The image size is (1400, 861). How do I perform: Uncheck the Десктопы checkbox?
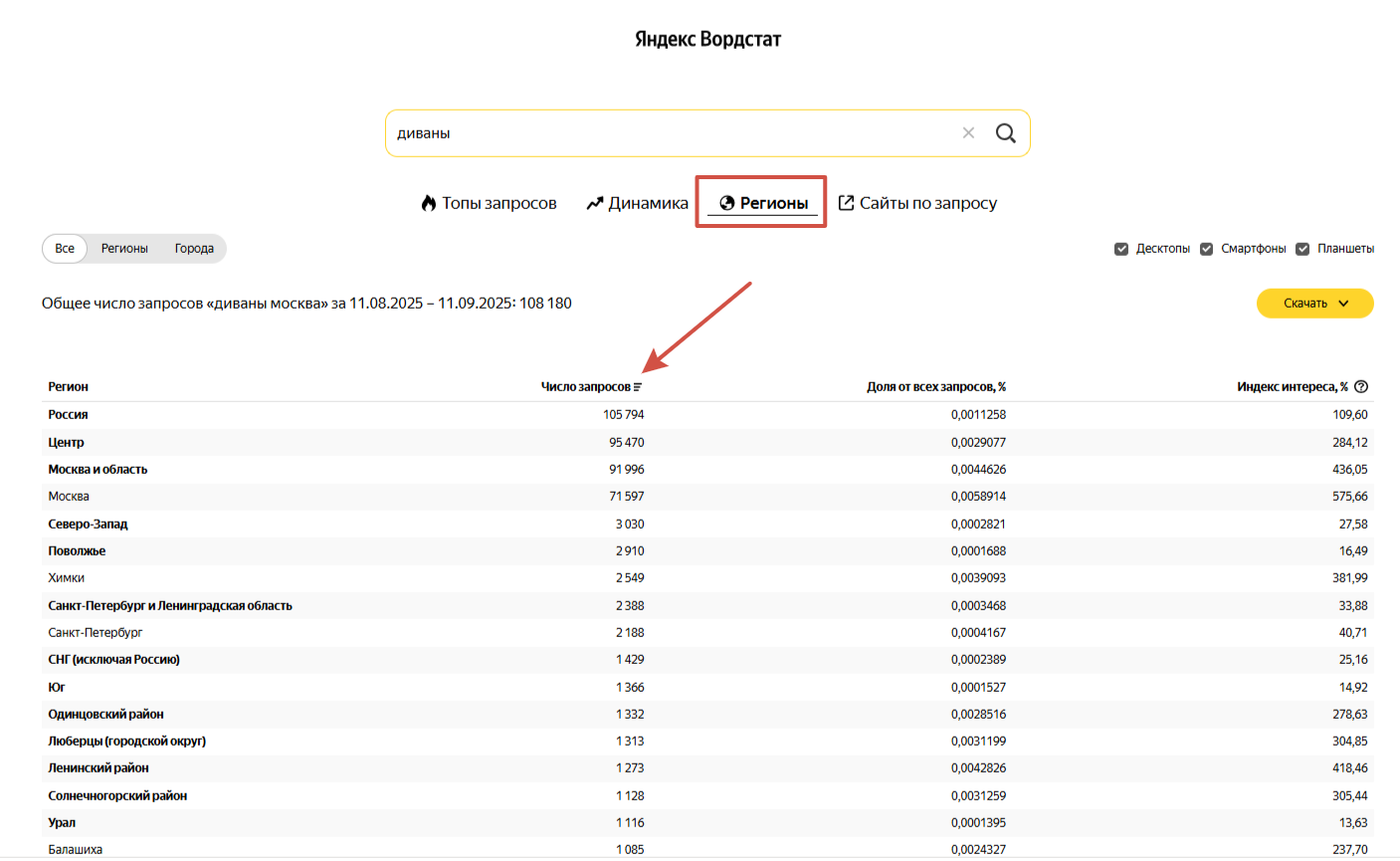[x=1122, y=248]
